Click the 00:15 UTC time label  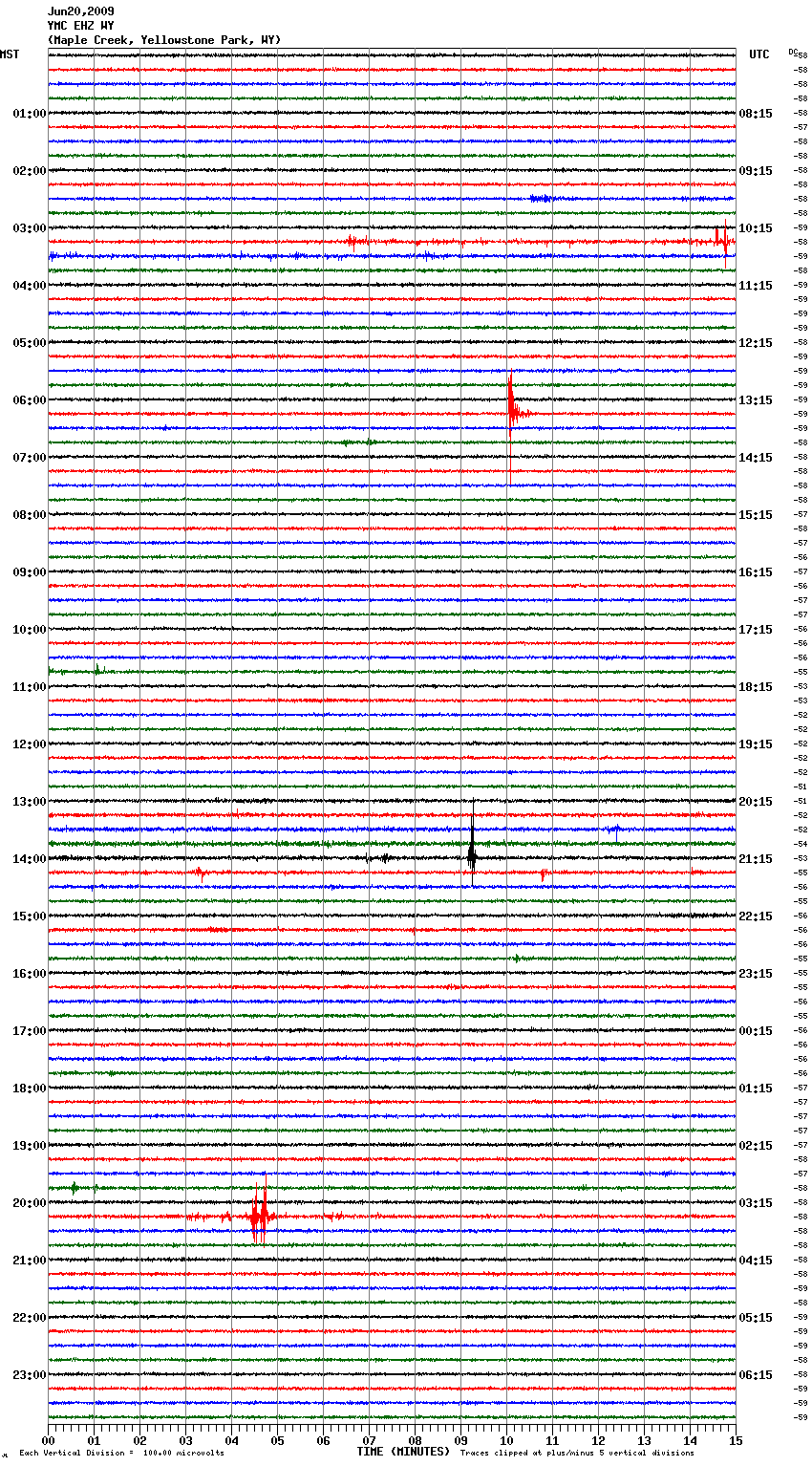pyautogui.click(x=756, y=1031)
